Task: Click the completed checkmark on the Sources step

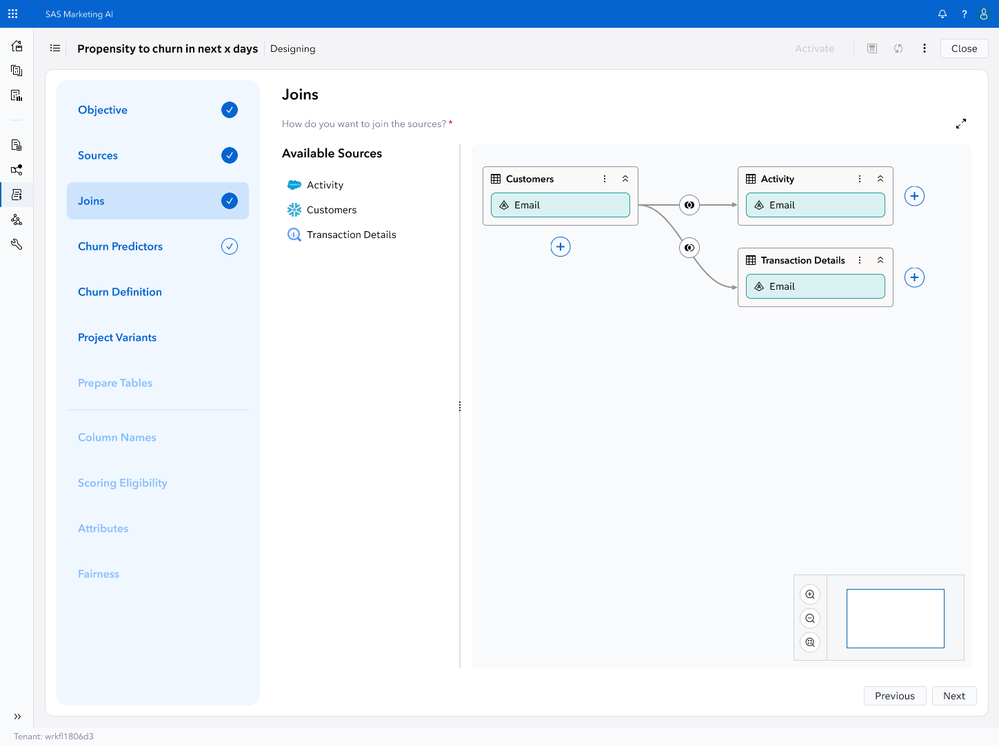Action: tap(229, 155)
